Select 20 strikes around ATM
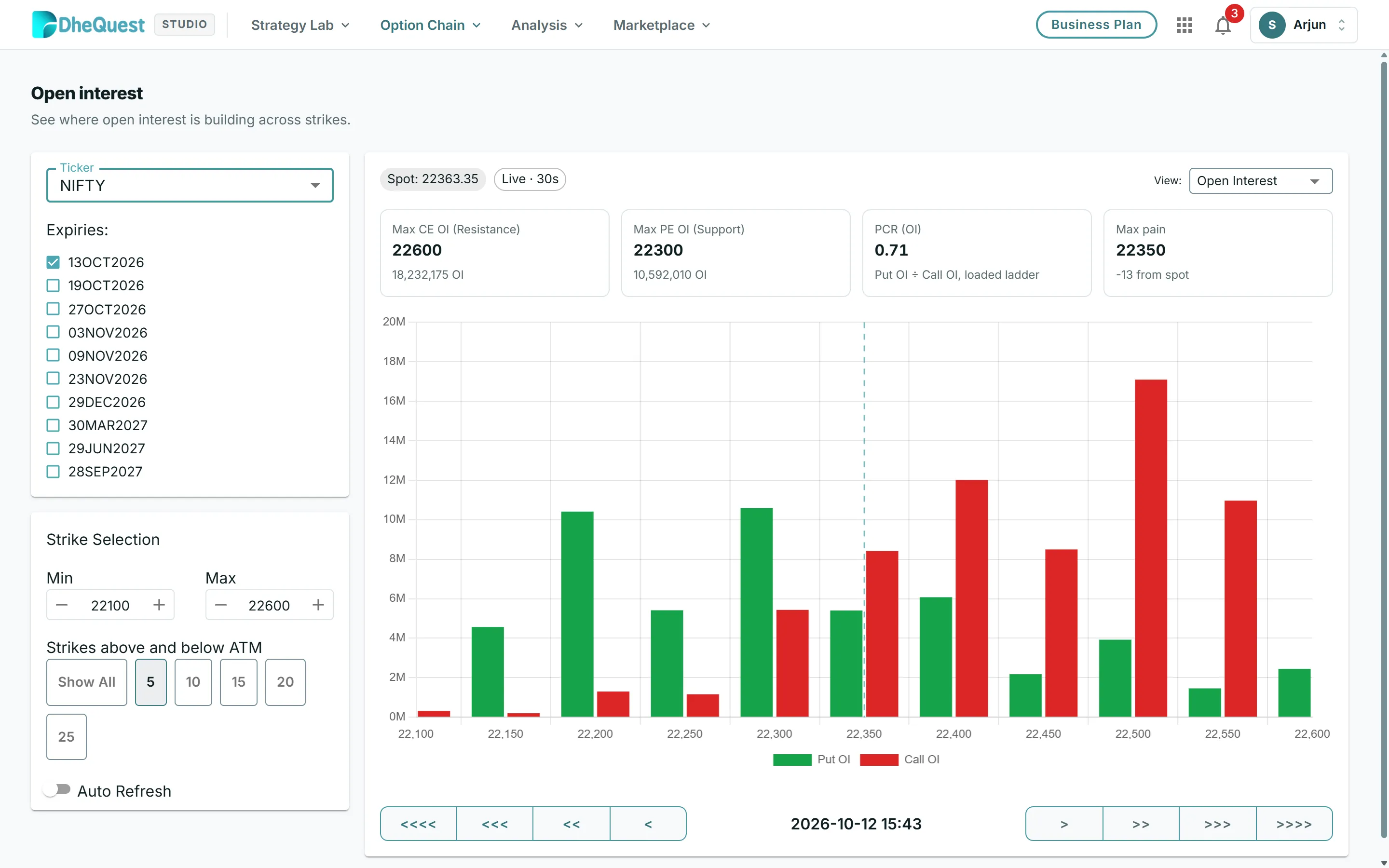 (x=285, y=682)
